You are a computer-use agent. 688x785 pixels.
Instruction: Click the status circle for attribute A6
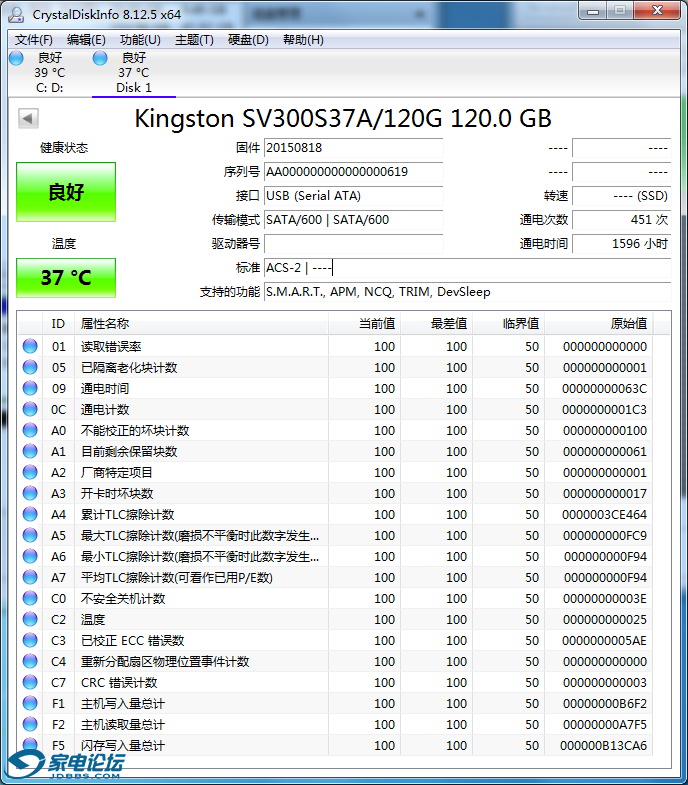coord(30,556)
